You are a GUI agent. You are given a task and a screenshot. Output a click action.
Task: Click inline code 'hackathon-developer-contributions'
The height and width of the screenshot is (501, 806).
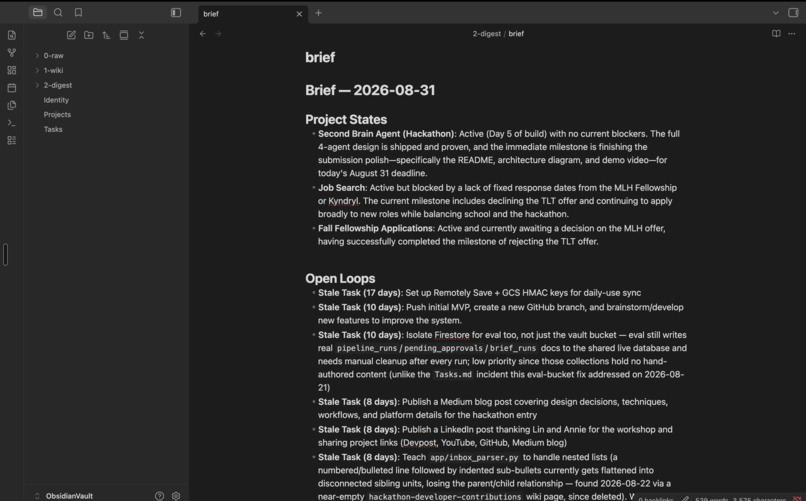pos(445,497)
